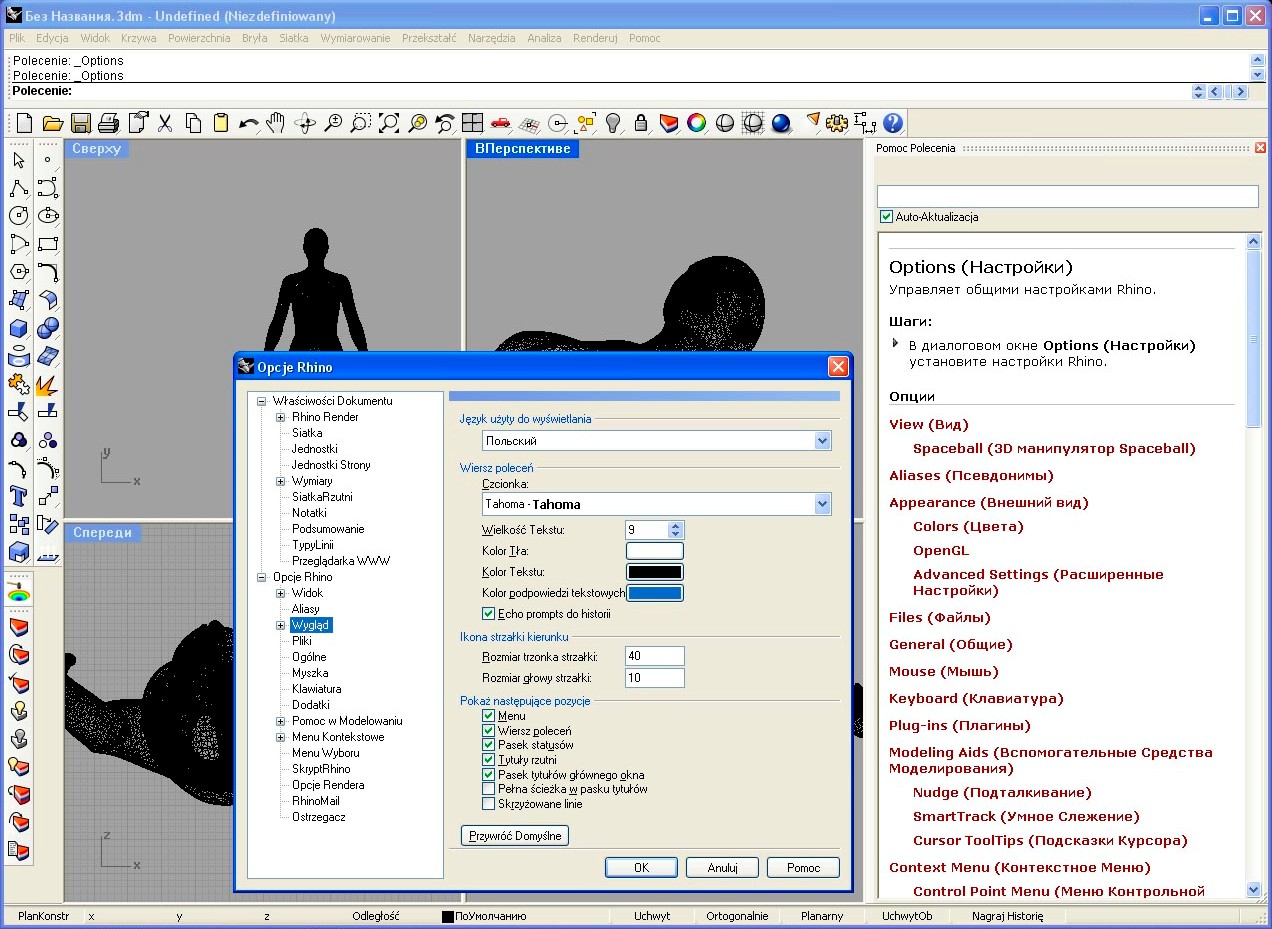The width and height of the screenshot is (1272, 929).
Task: Expand the Pomoc w Modelowaniu tree node
Action: click(281, 721)
